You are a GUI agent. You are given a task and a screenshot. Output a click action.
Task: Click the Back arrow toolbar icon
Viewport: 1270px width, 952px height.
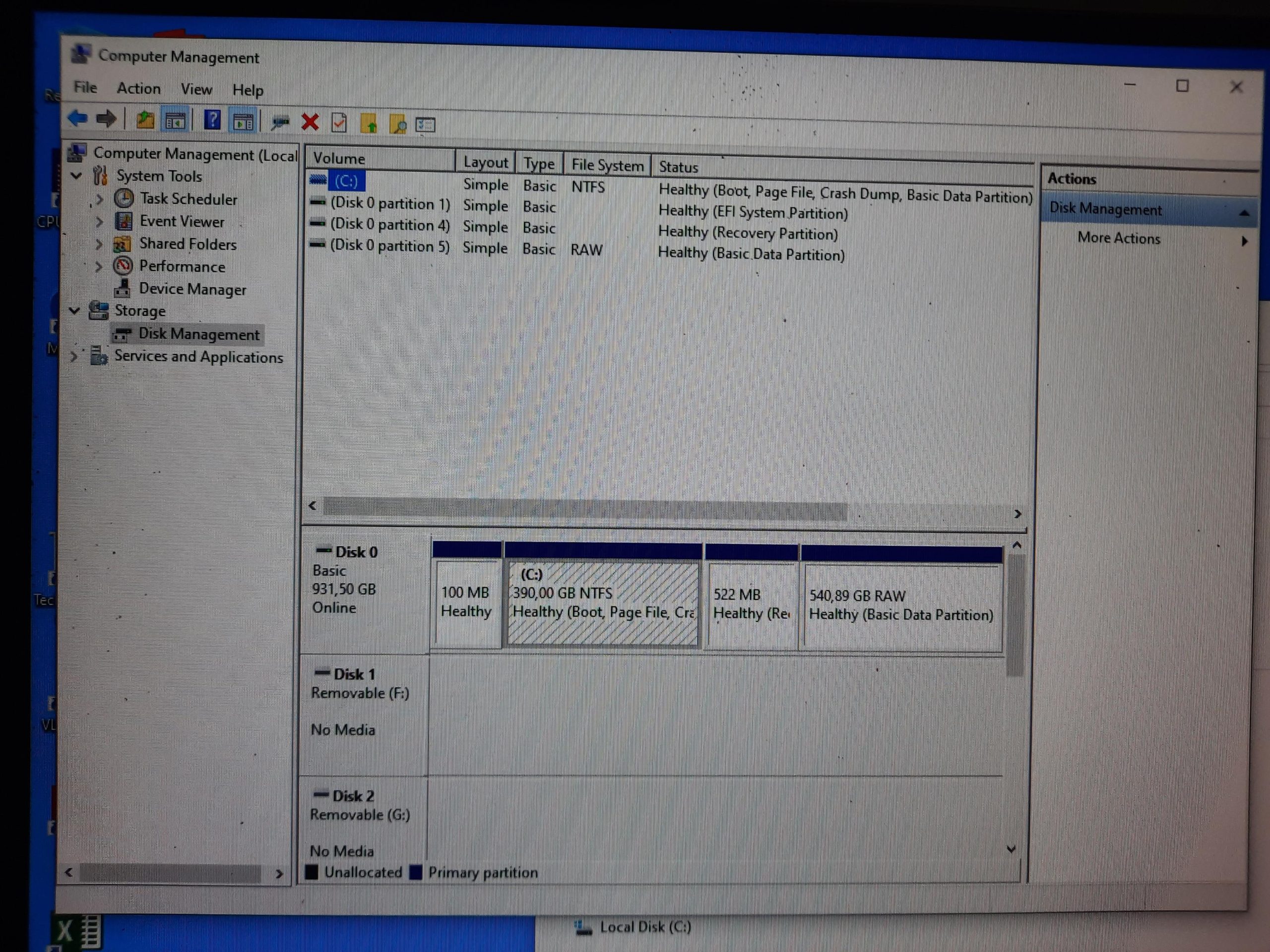(77, 118)
